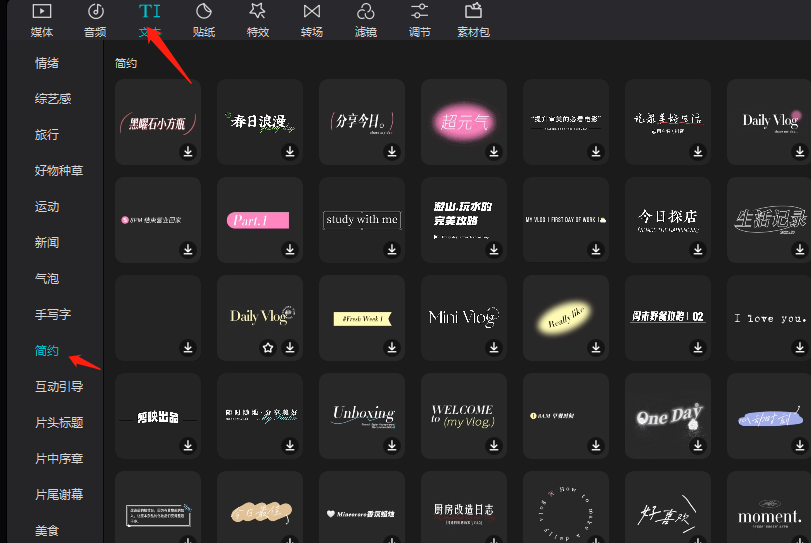Download the 春日浪漫 text template
This screenshot has width=811, height=543.
(290, 152)
